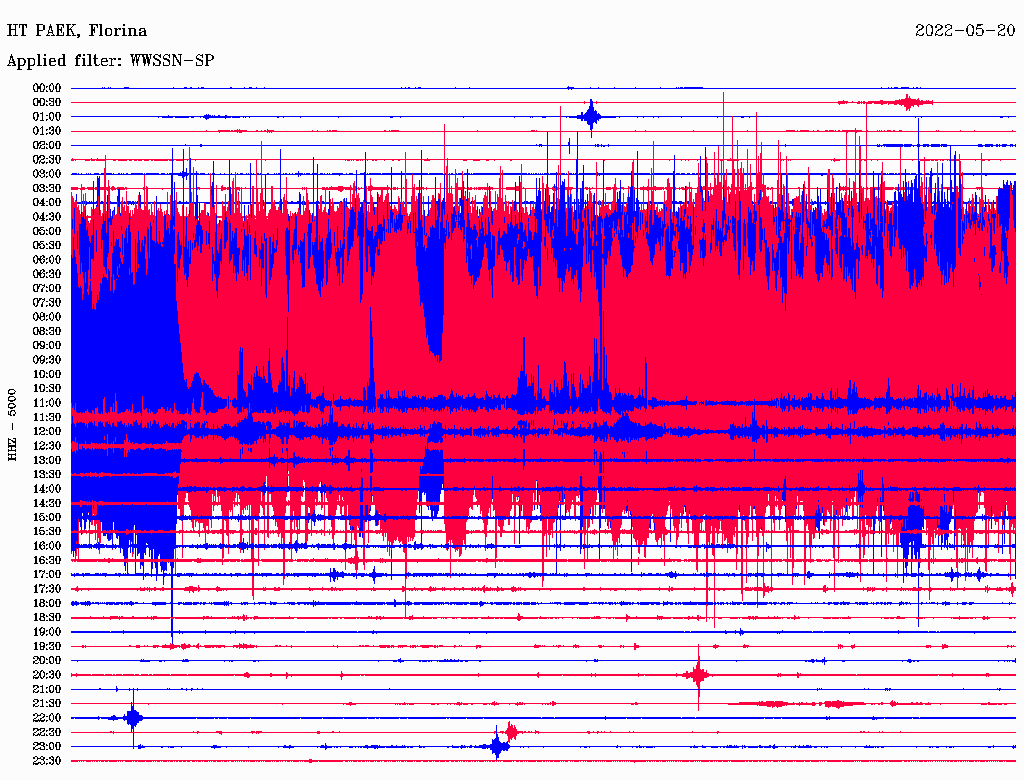Screen dimensions: 1024x780
Task: Select the 12:00 time label
Action: click(x=47, y=432)
